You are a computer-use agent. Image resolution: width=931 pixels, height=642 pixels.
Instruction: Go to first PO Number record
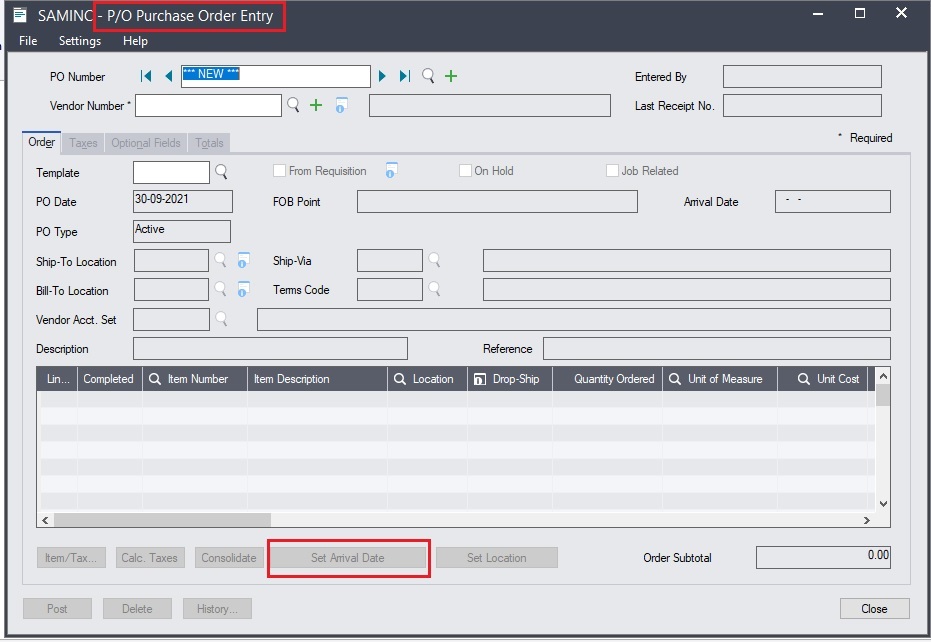click(146, 76)
